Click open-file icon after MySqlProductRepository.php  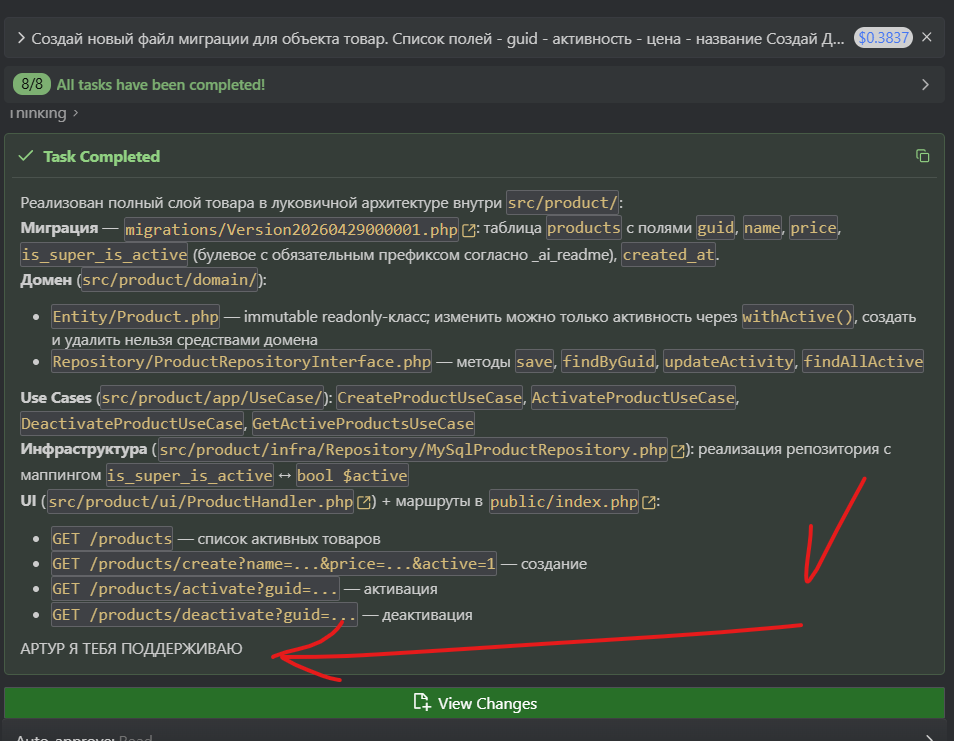679,450
